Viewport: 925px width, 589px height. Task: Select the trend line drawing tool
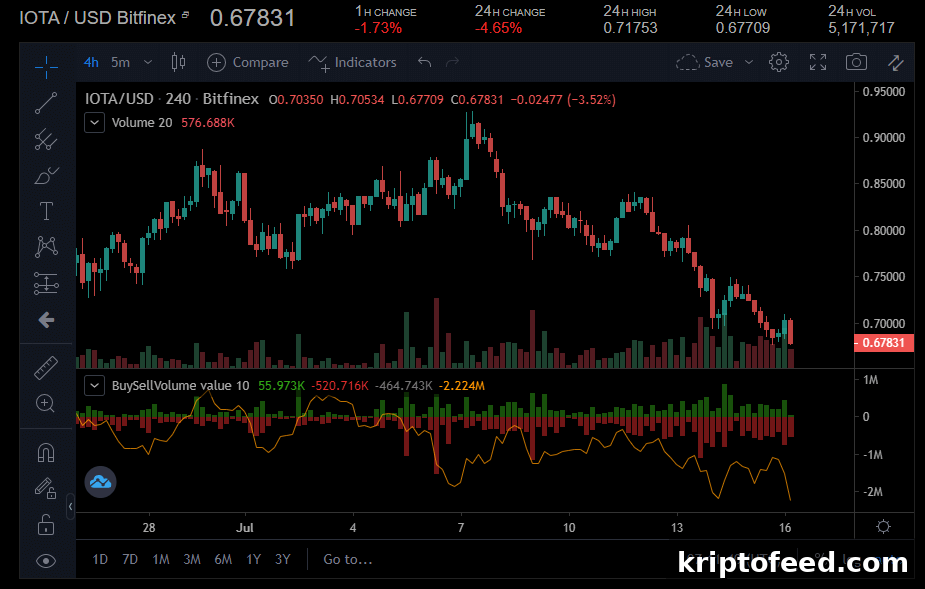click(x=46, y=103)
